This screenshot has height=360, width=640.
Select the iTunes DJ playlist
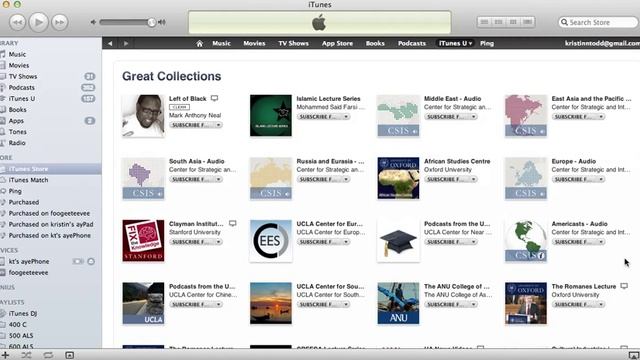click(23, 313)
